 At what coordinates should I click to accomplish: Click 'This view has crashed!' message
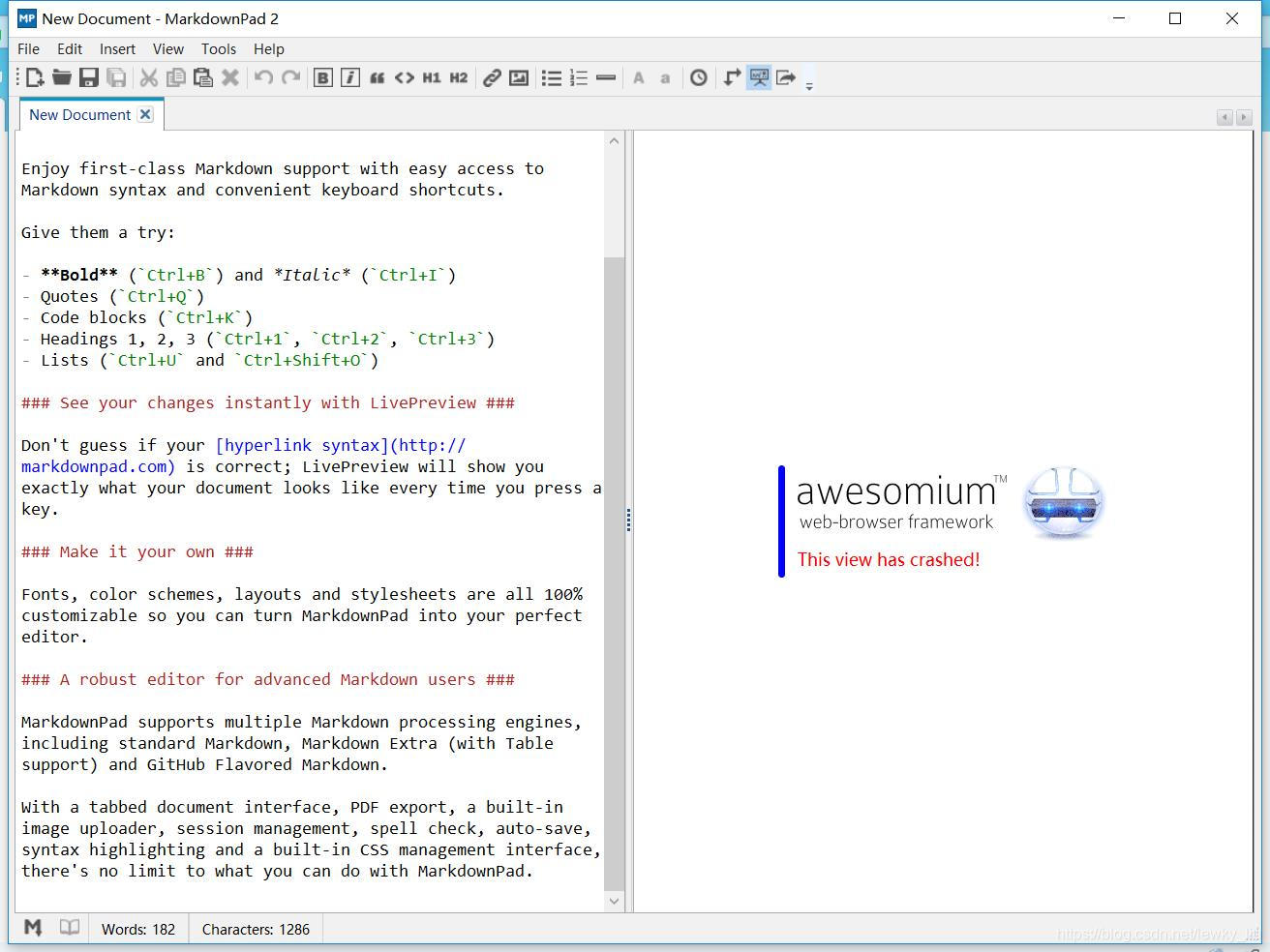pos(889,559)
